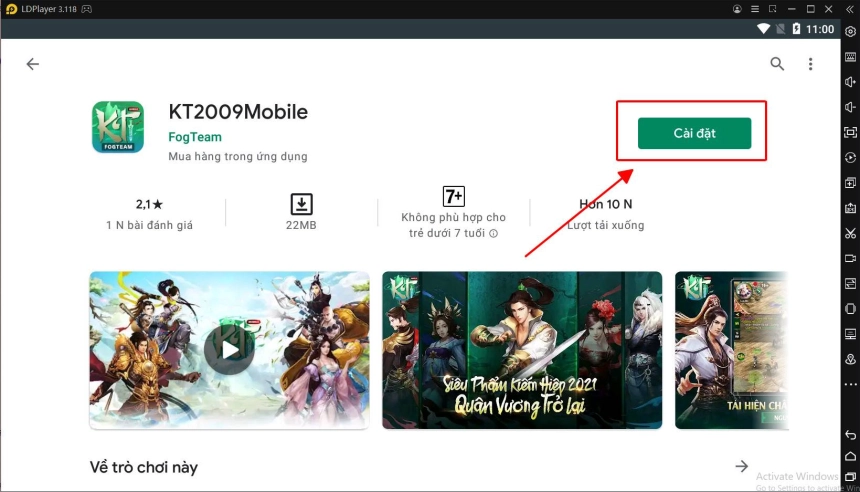This screenshot has height=492, width=860.
Task: Open LDPlayer settings gear in sidebar
Action: 851,32
